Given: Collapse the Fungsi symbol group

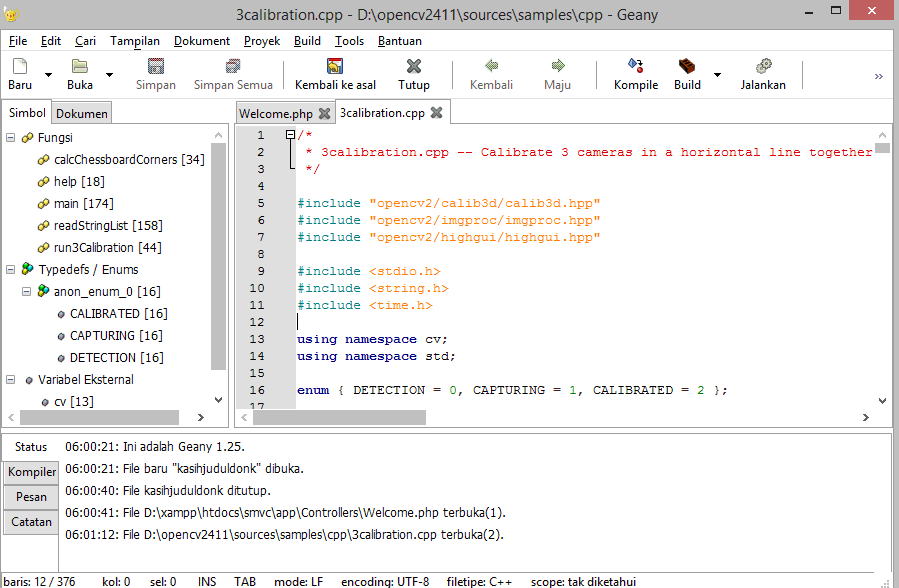Looking at the screenshot, I should pyautogui.click(x=10, y=137).
